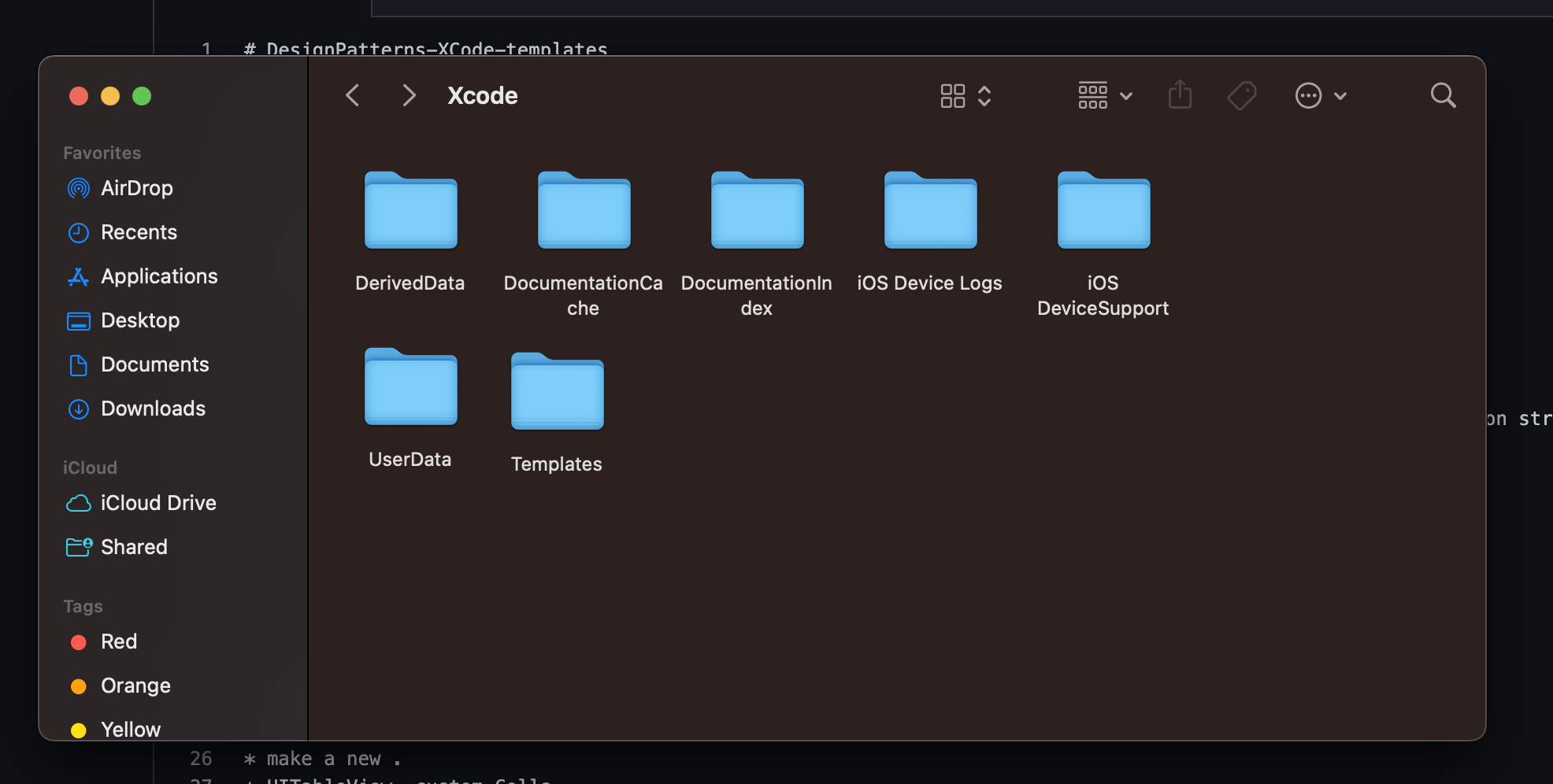Open the iOS Device Logs folder
This screenshot has height=784, width=1553.
(929, 210)
